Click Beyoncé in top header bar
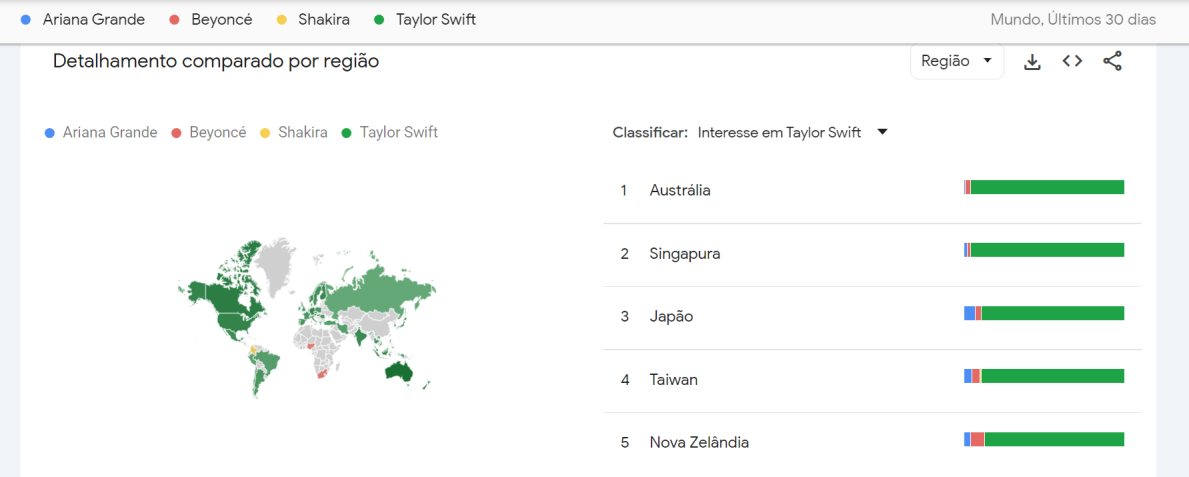Screen dimensions: 1189x477 [221, 20]
